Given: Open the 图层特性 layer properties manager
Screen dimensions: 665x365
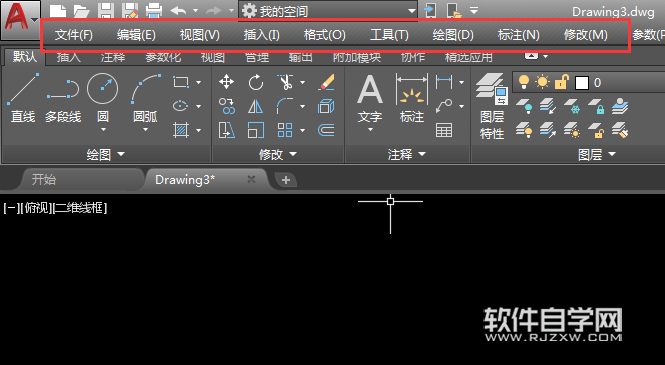Looking at the screenshot, I should (x=492, y=106).
